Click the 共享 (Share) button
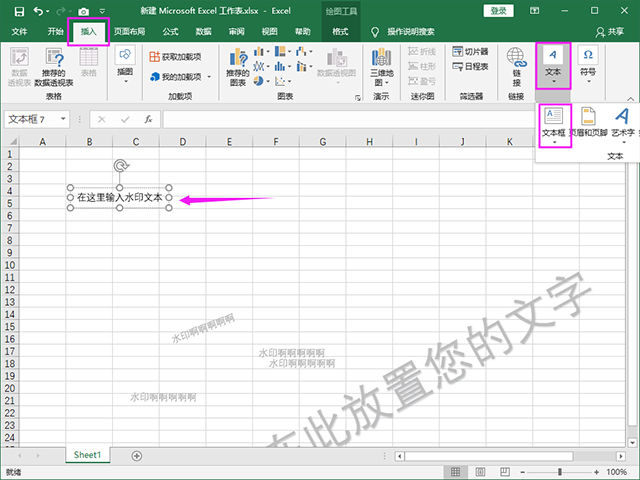Screen dimensions: 640x480 coord(610,31)
